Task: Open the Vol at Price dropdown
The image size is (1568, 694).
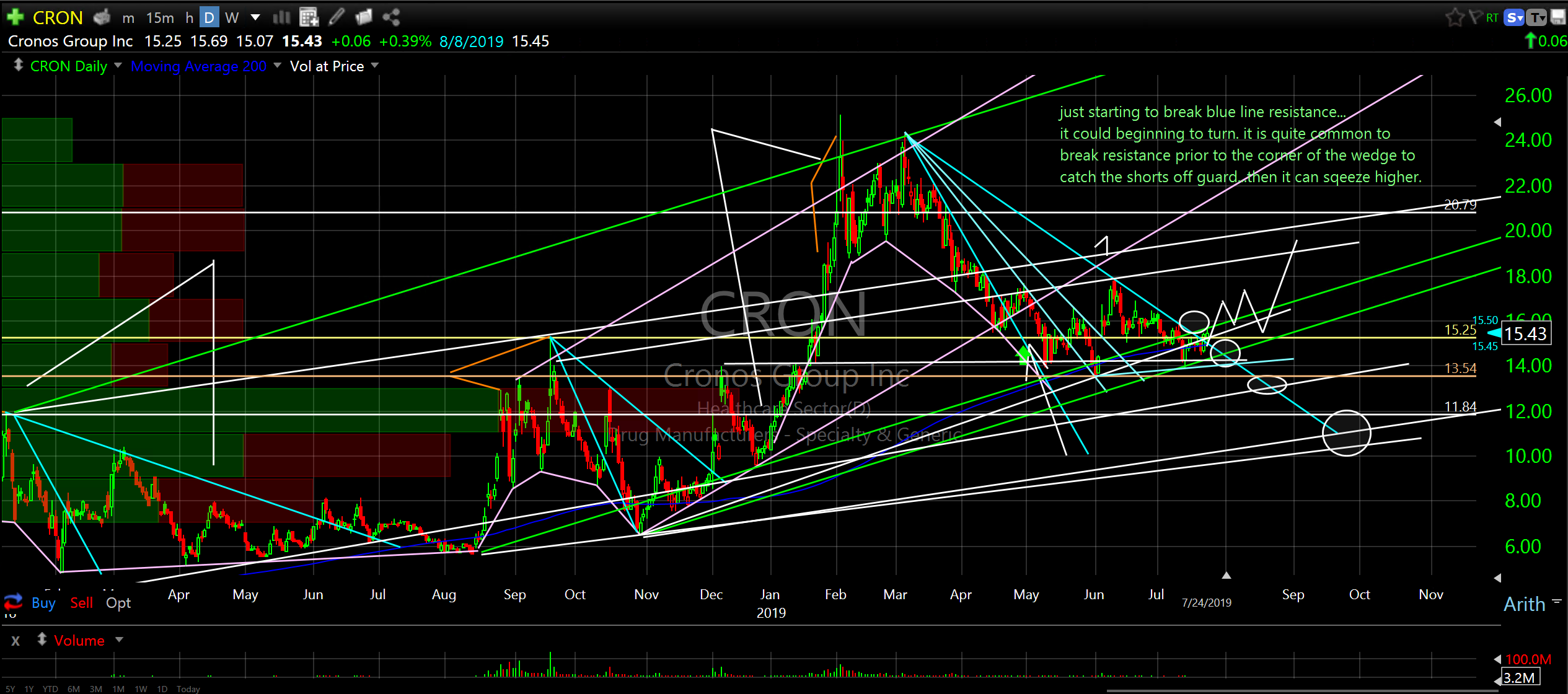Action: (x=374, y=65)
